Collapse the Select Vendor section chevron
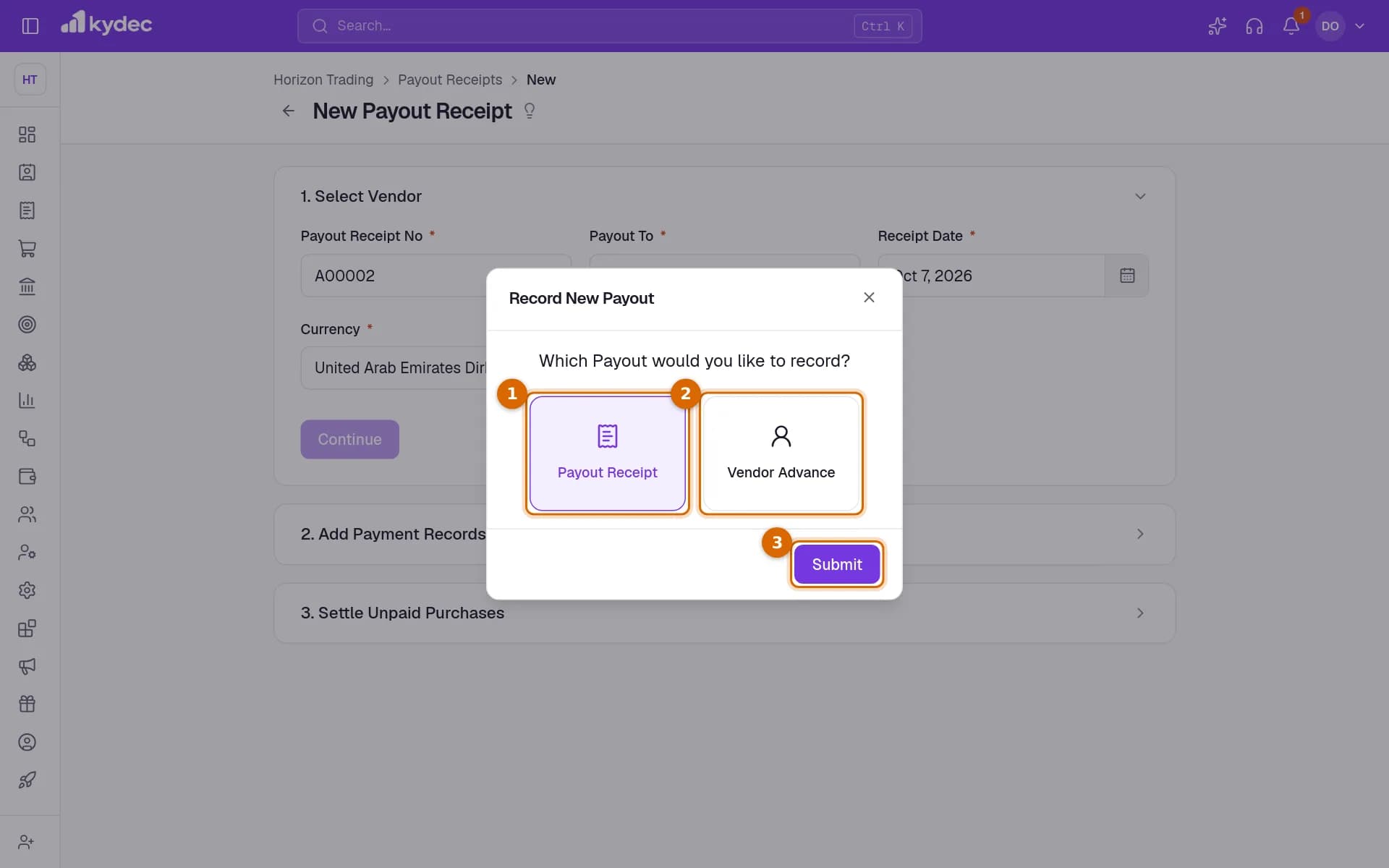The width and height of the screenshot is (1389, 868). (x=1140, y=196)
